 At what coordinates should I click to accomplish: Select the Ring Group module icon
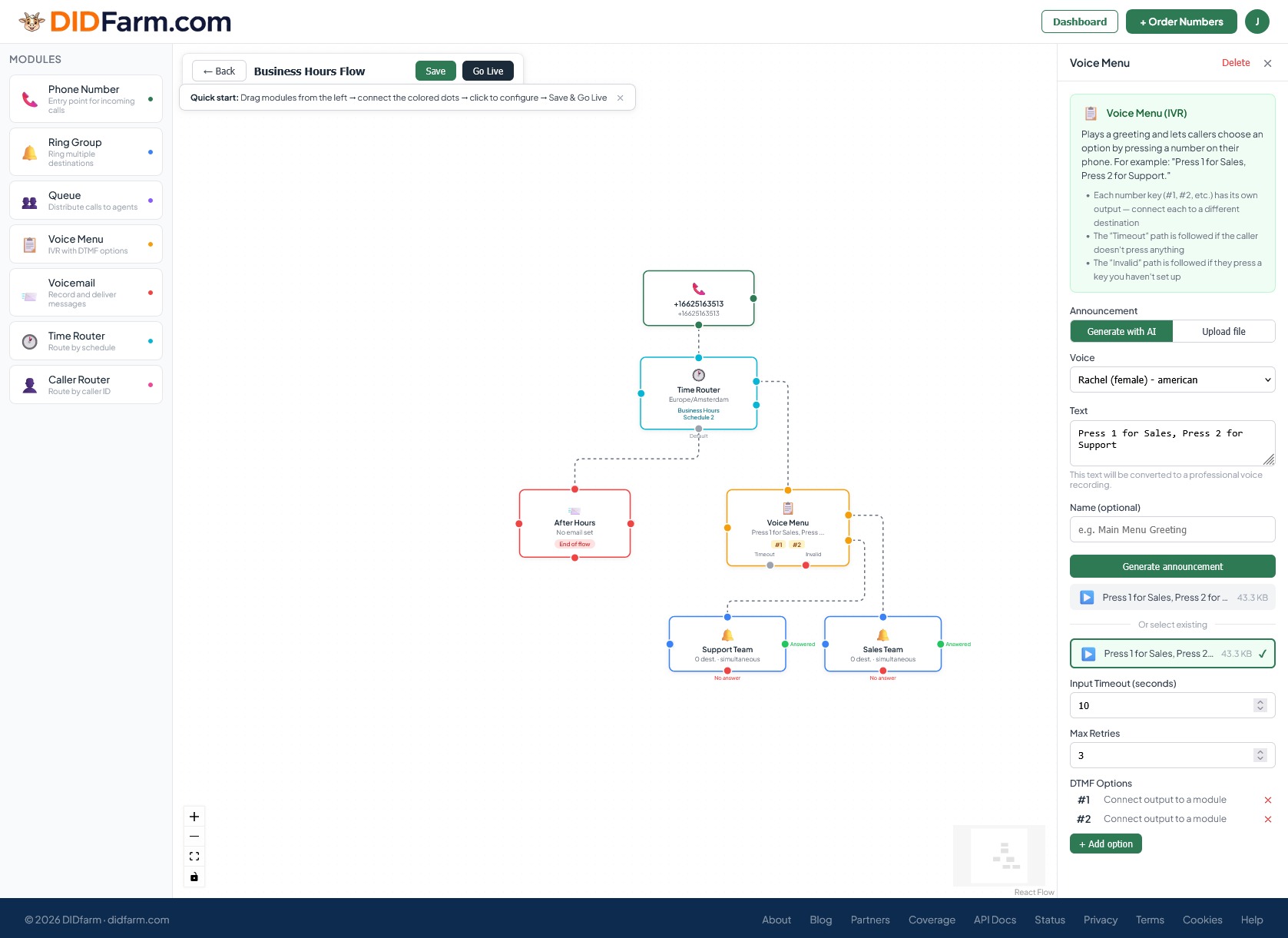(x=29, y=151)
